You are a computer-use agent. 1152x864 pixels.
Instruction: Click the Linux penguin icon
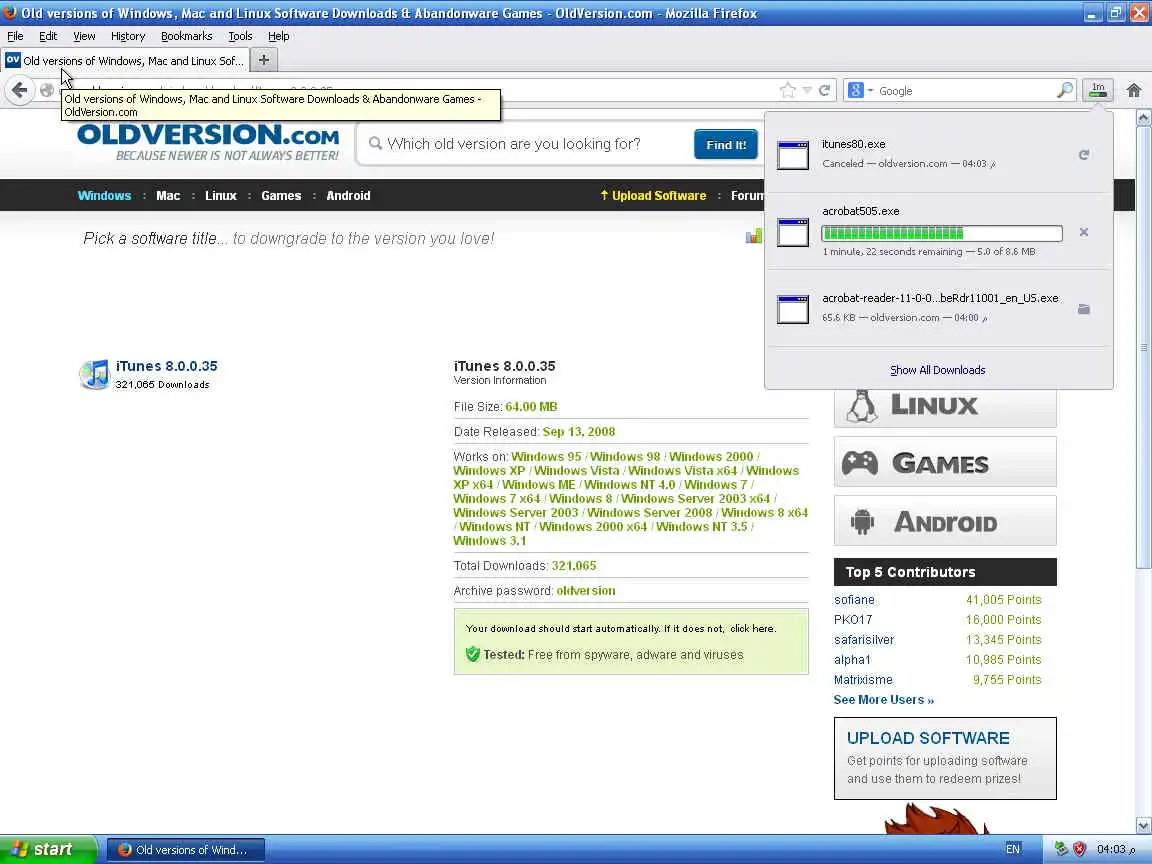862,406
